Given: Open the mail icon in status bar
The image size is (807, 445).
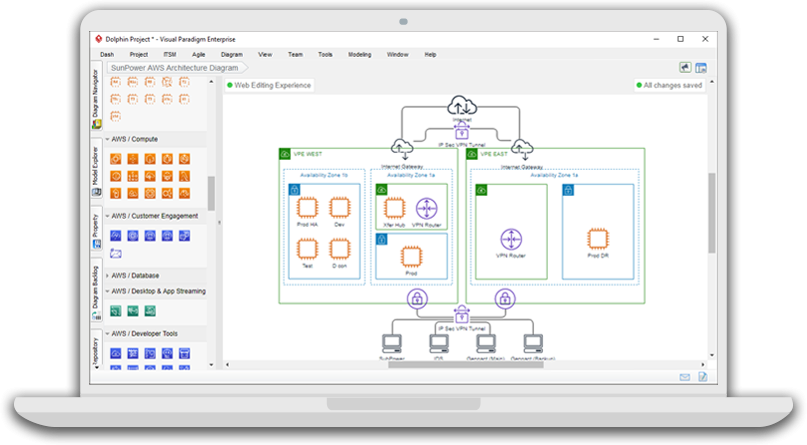Looking at the screenshot, I should pyautogui.click(x=685, y=377).
